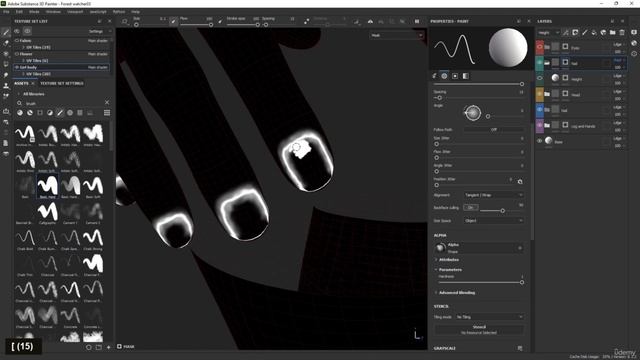Toggle Backface culling On button

[471, 208]
